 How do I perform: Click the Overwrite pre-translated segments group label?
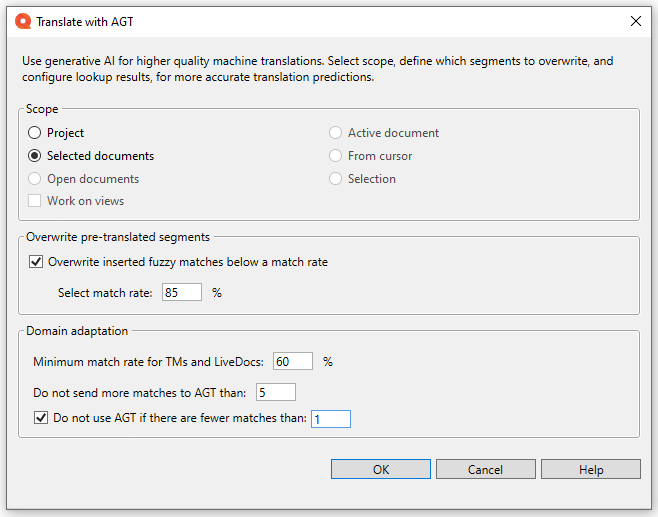(x=118, y=237)
